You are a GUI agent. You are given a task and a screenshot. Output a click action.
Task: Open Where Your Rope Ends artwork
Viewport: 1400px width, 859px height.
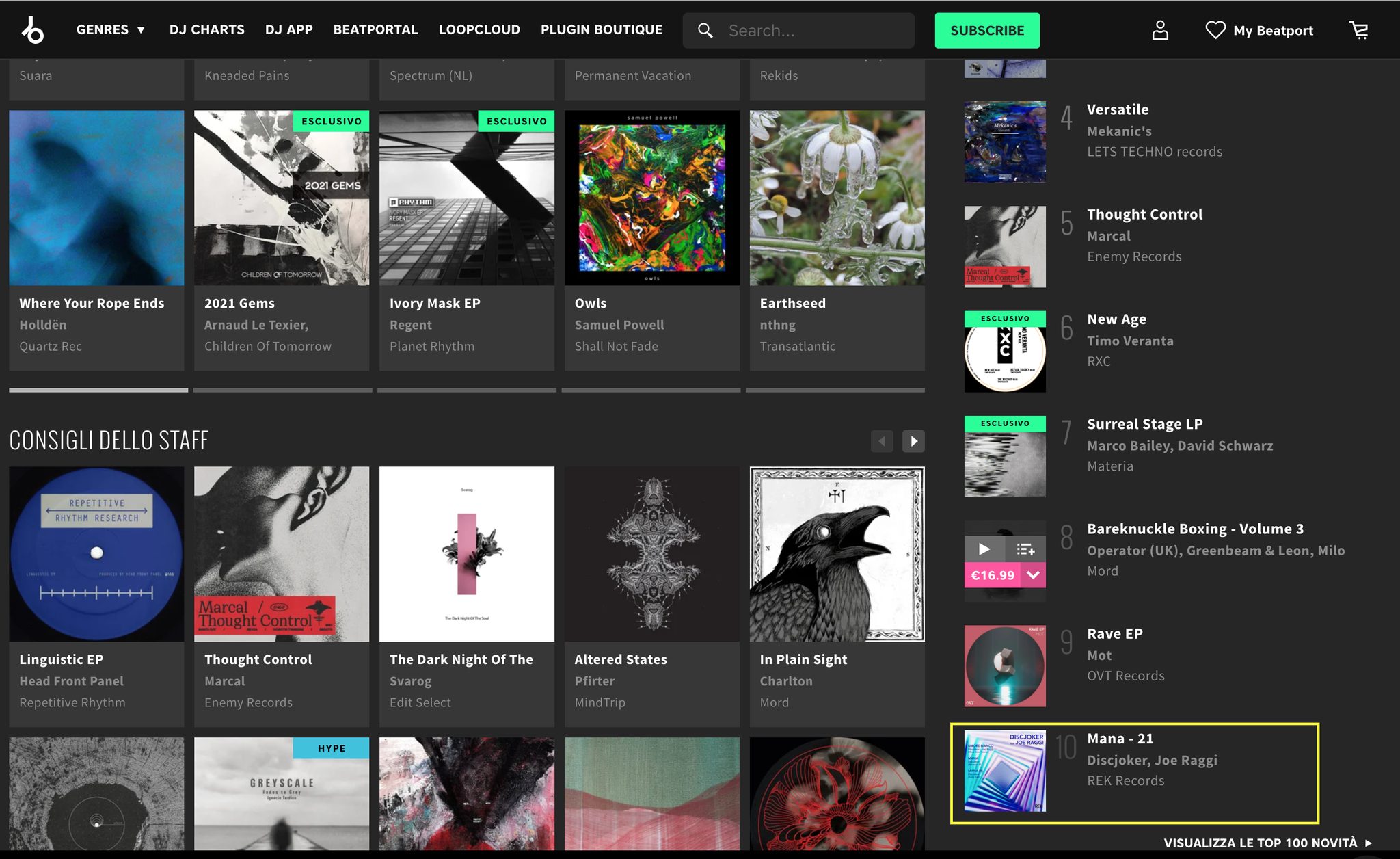pyautogui.click(x=96, y=198)
